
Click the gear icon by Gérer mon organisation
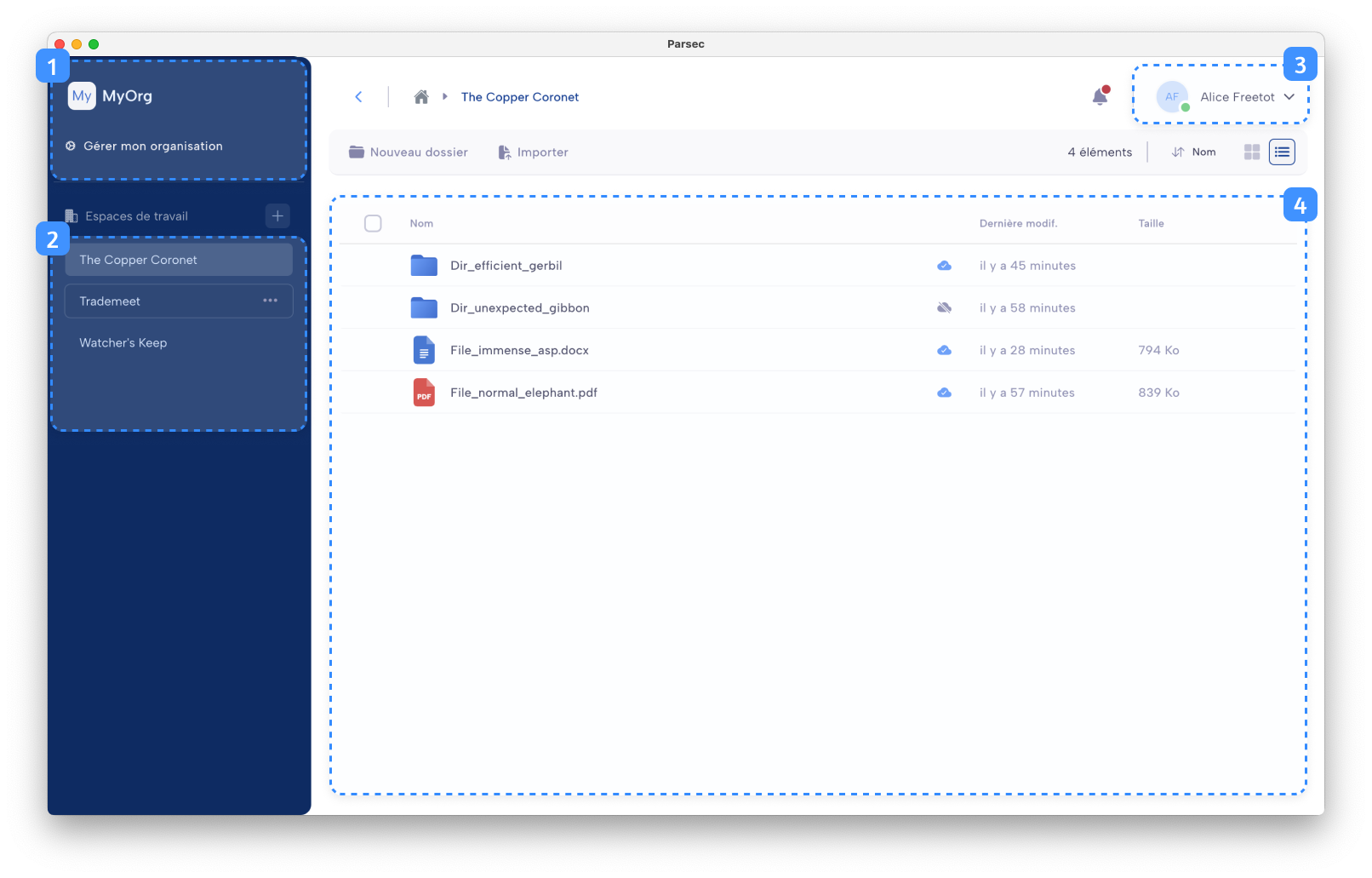click(x=71, y=146)
